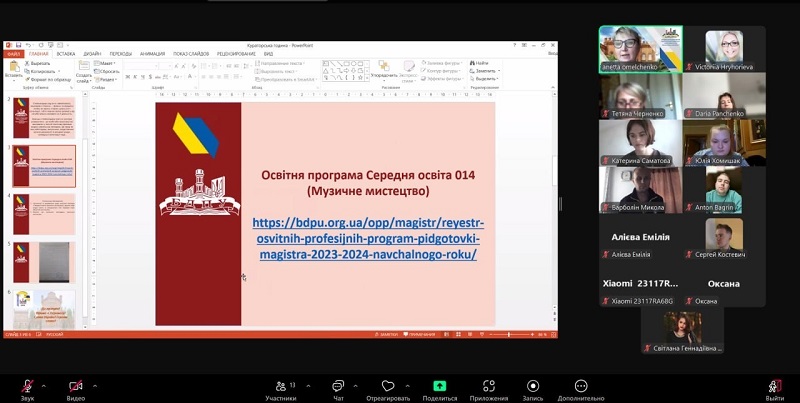
Task: Select slide 4 thumbnail
Action: (x=44, y=214)
